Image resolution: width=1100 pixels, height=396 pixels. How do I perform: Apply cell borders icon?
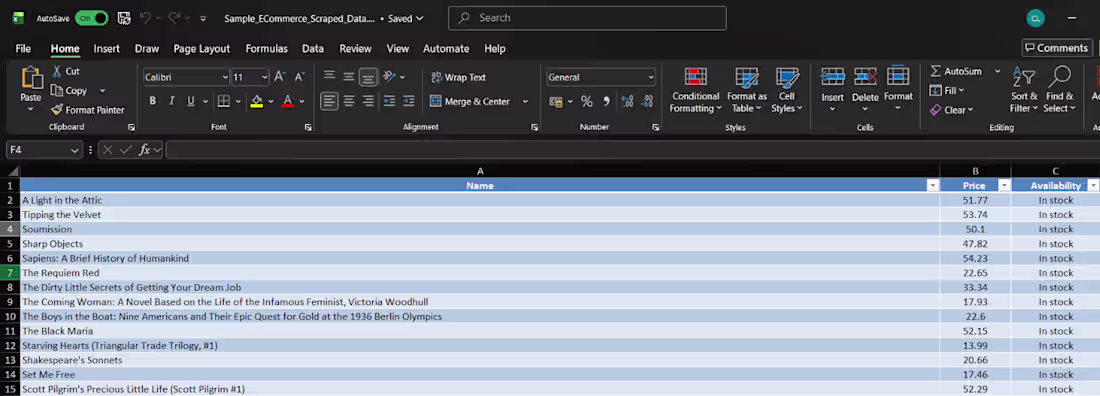[223, 101]
